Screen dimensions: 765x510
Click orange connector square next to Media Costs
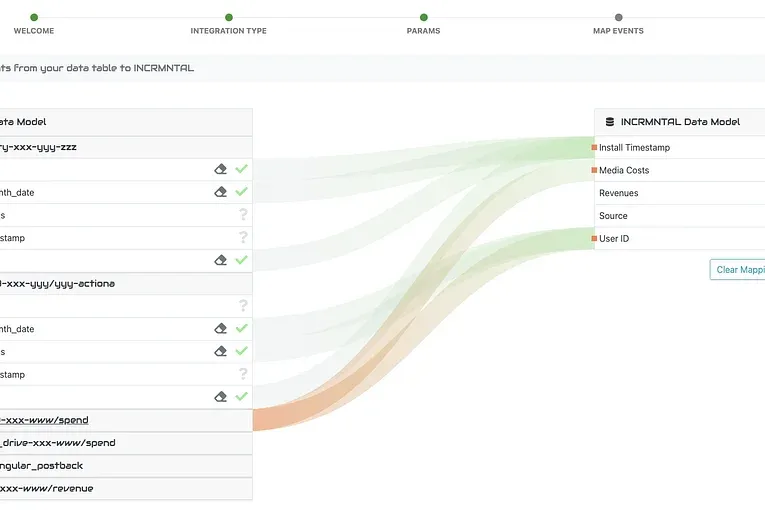pyautogui.click(x=594, y=170)
